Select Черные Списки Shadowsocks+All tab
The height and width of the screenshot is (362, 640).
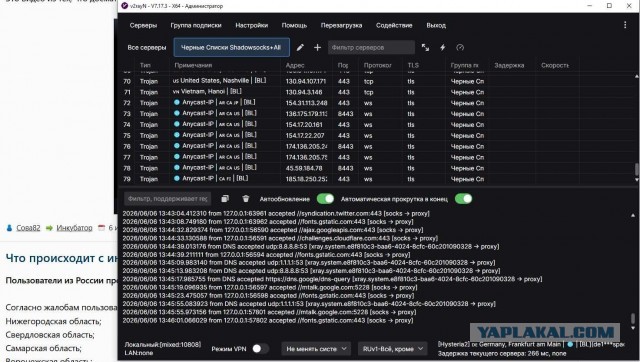[231, 47]
